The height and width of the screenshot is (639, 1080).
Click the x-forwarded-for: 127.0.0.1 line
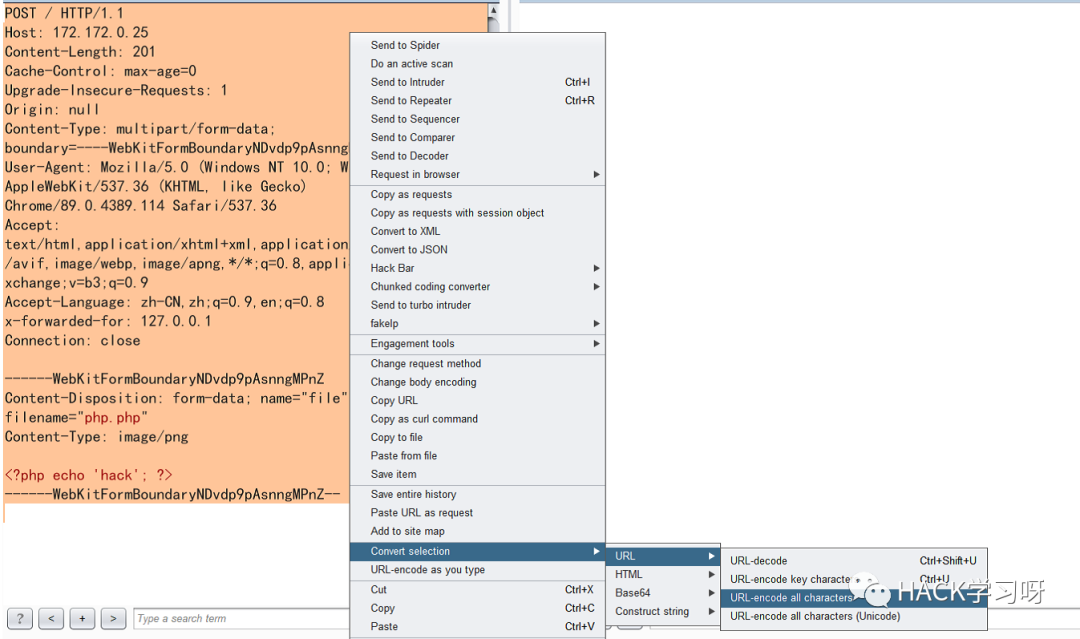coord(108,322)
